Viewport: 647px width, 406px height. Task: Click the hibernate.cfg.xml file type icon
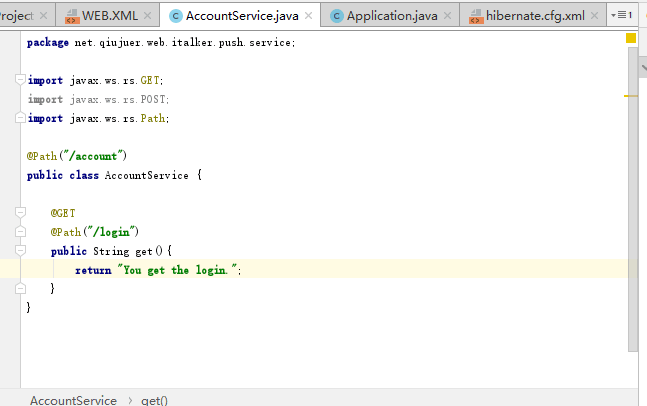(476, 16)
